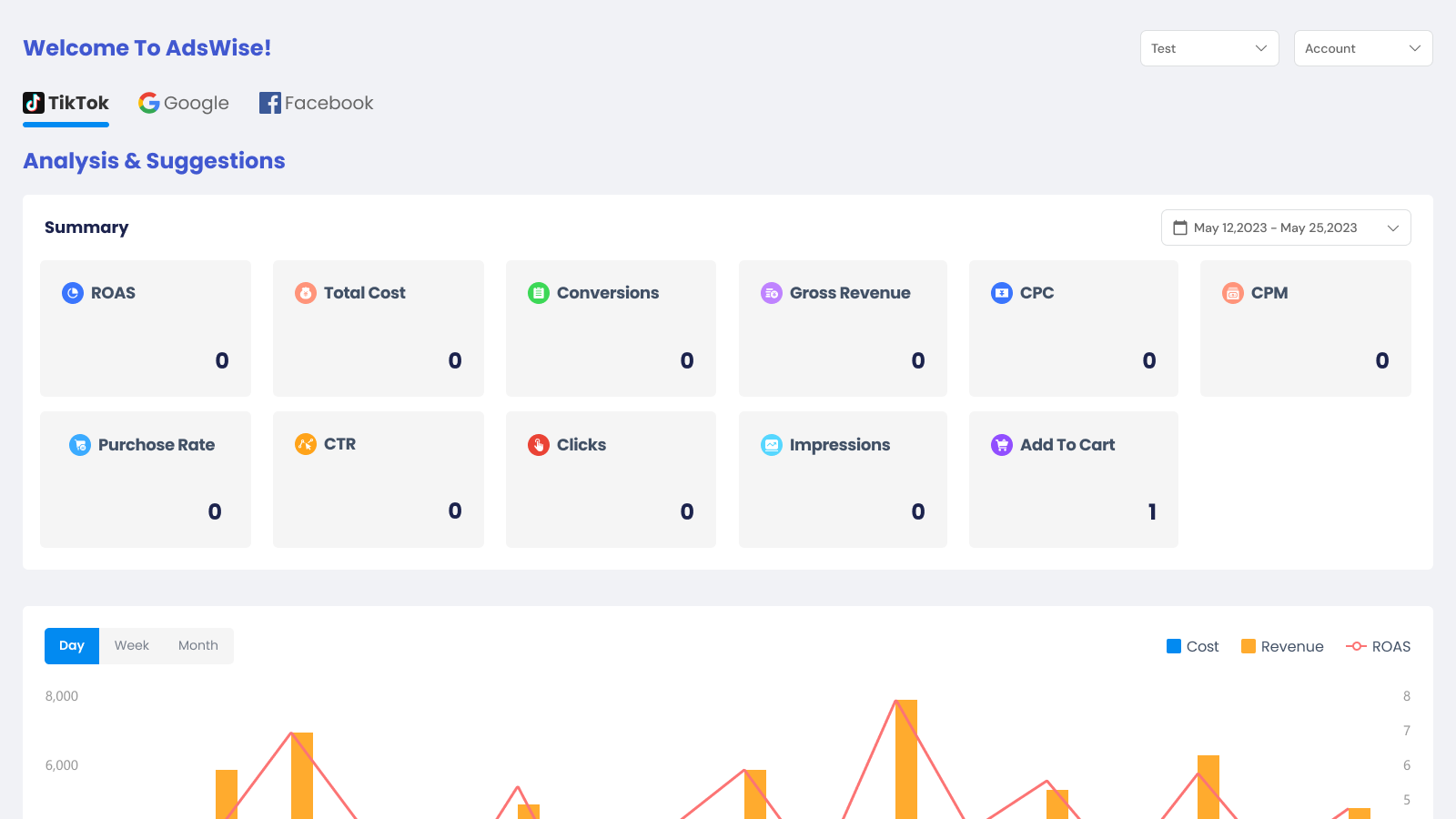
Task: Click the Clicks pointer icon
Action: pos(539,445)
